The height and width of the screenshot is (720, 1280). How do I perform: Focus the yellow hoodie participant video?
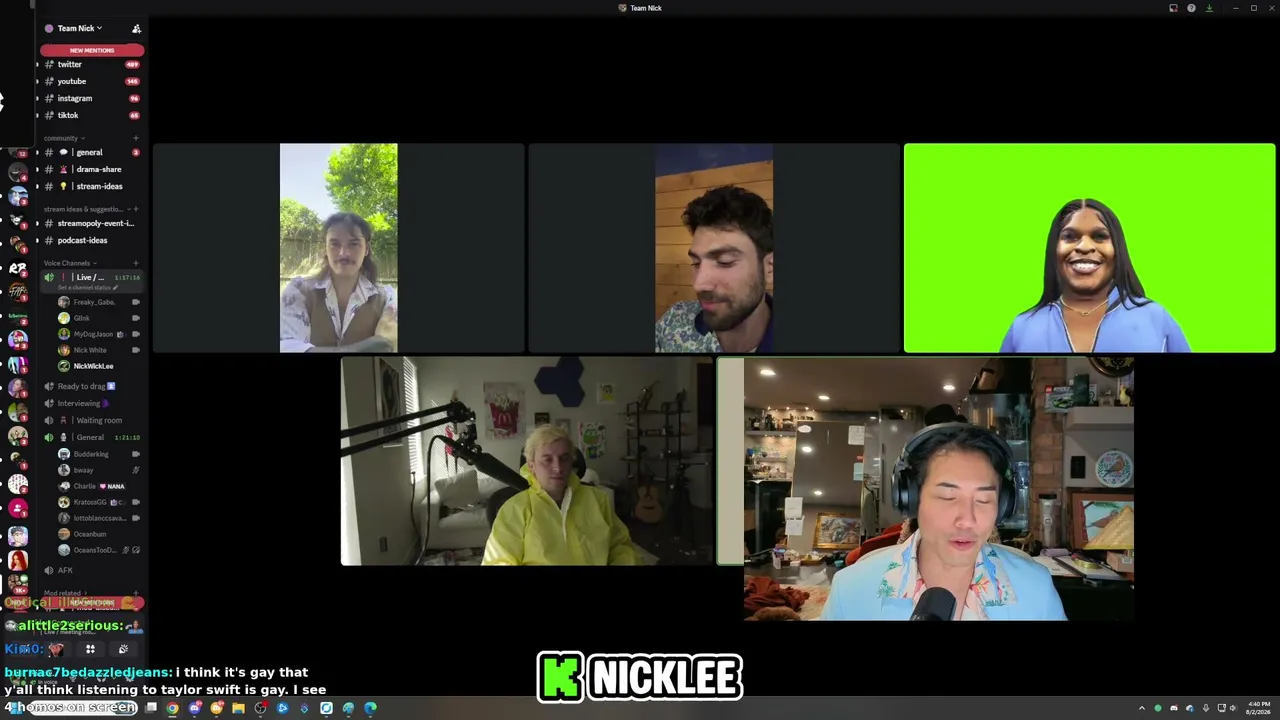(x=526, y=462)
